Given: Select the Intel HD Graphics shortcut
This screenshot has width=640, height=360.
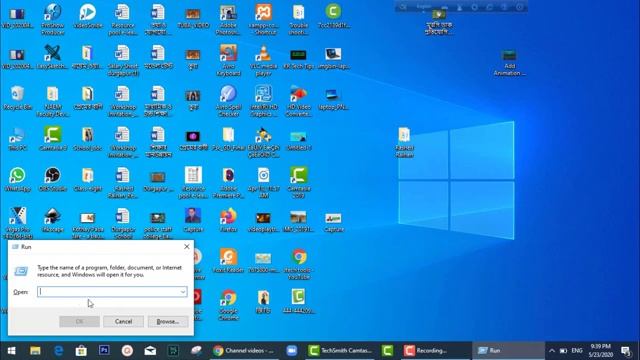Looking at the screenshot, I should point(263,102).
